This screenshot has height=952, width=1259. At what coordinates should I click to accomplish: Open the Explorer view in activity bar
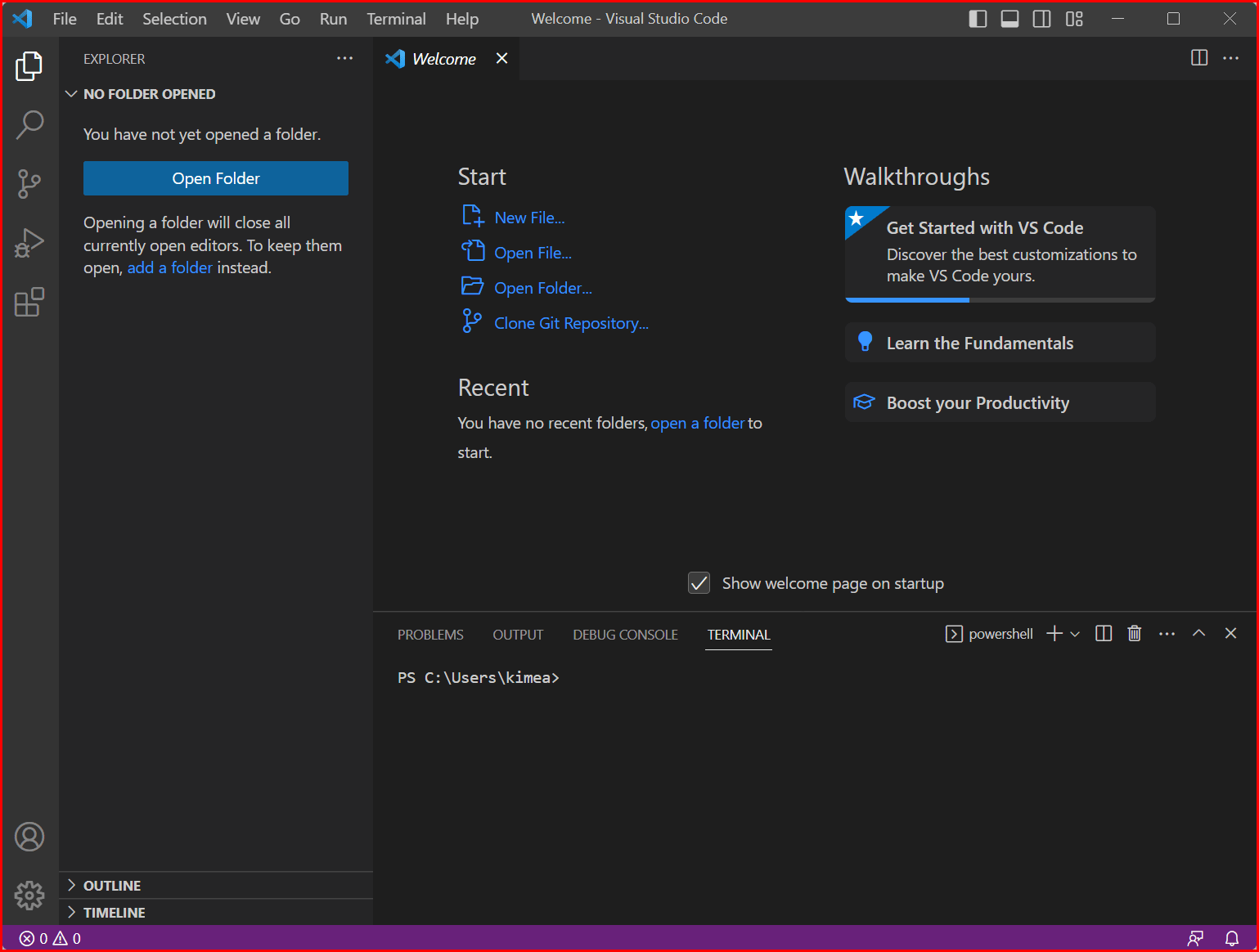pyautogui.click(x=29, y=66)
